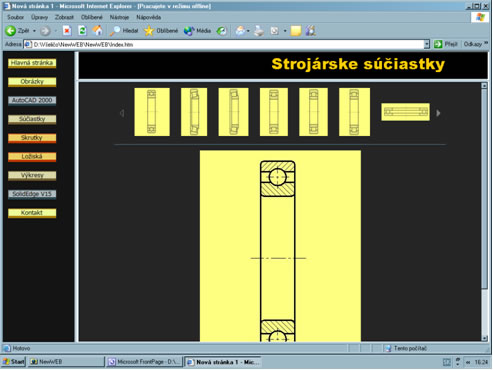Click the Home icon in toolbar
493x370 pixels.
(x=97, y=31)
